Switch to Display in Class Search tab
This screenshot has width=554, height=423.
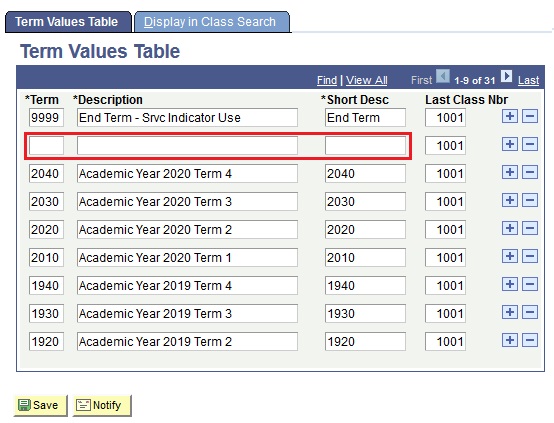pos(210,22)
